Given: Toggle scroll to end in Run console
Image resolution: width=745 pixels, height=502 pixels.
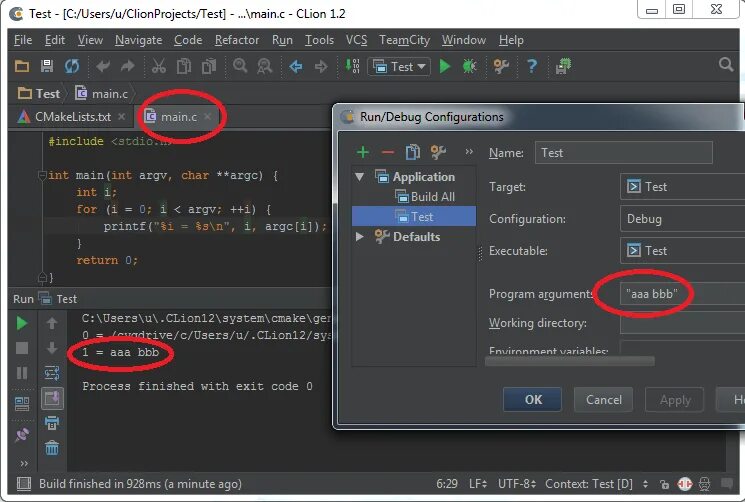Looking at the screenshot, I should (x=52, y=398).
